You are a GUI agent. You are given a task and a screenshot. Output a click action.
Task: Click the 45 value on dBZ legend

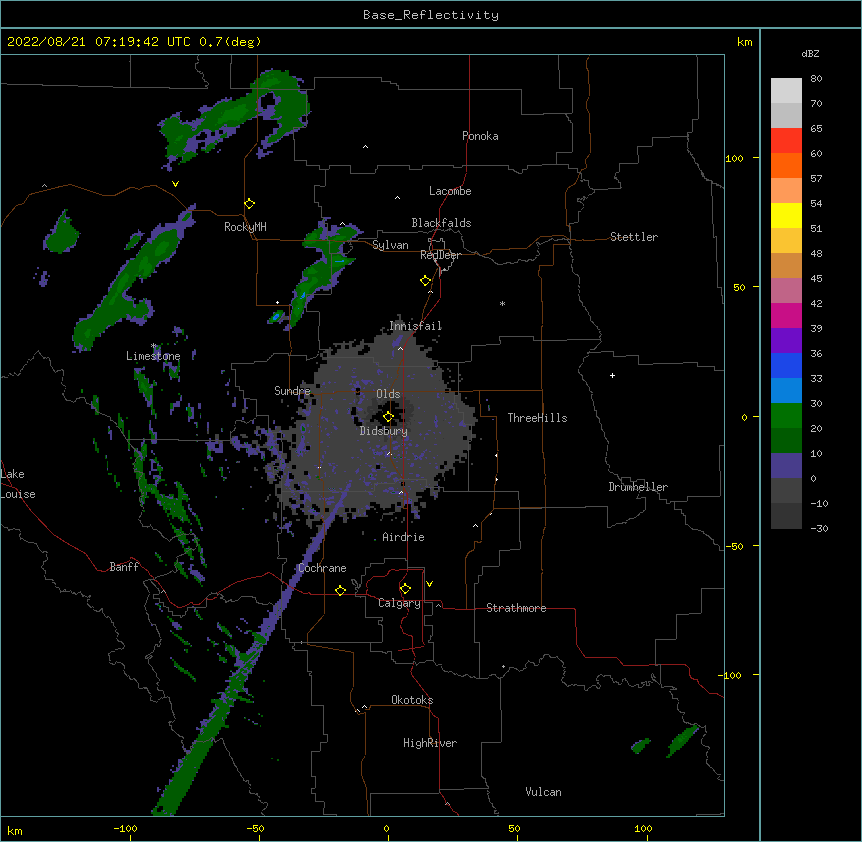(x=816, y=279)
